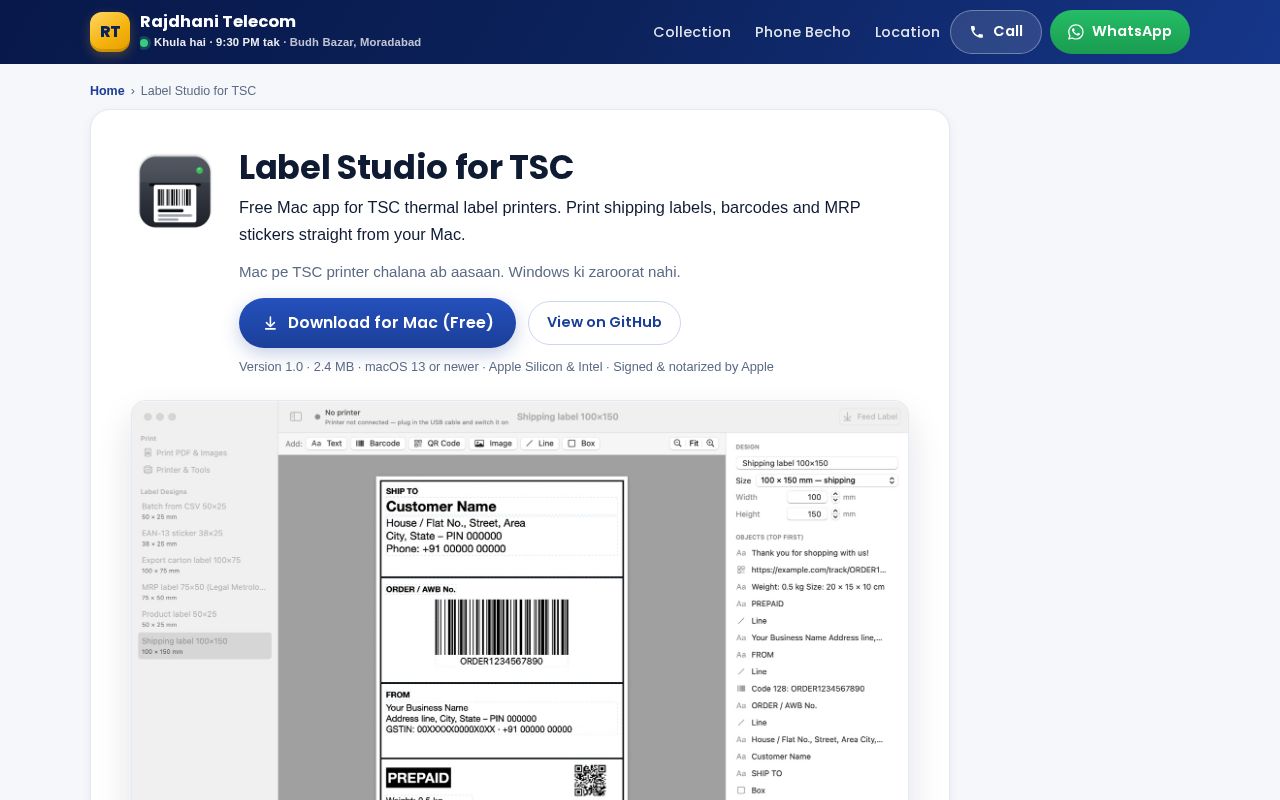
Task: Toggle the sidebar icon in the app screenshot
Action: [296, 416]
